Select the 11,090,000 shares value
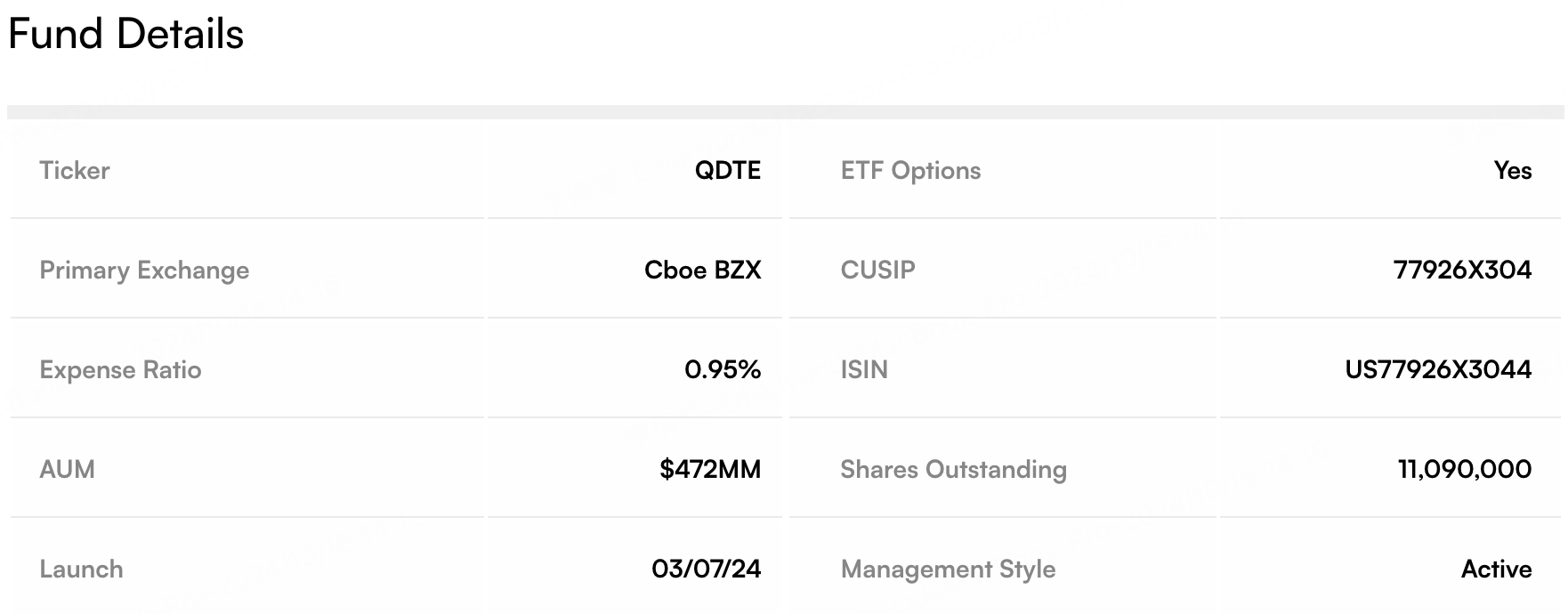 [1465, 470]
